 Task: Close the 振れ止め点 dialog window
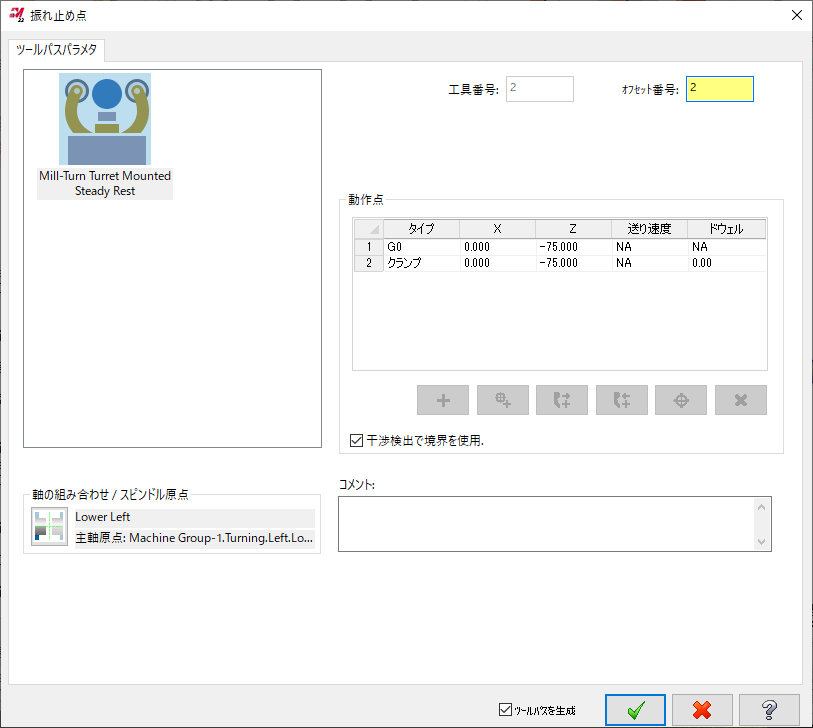pos(797,15)
